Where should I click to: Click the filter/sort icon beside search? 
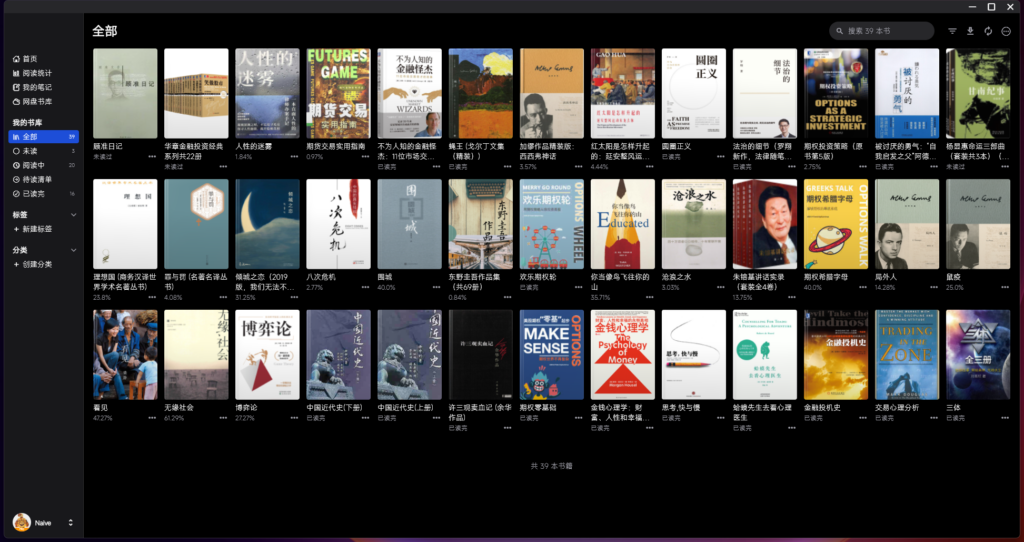(952, 31)
